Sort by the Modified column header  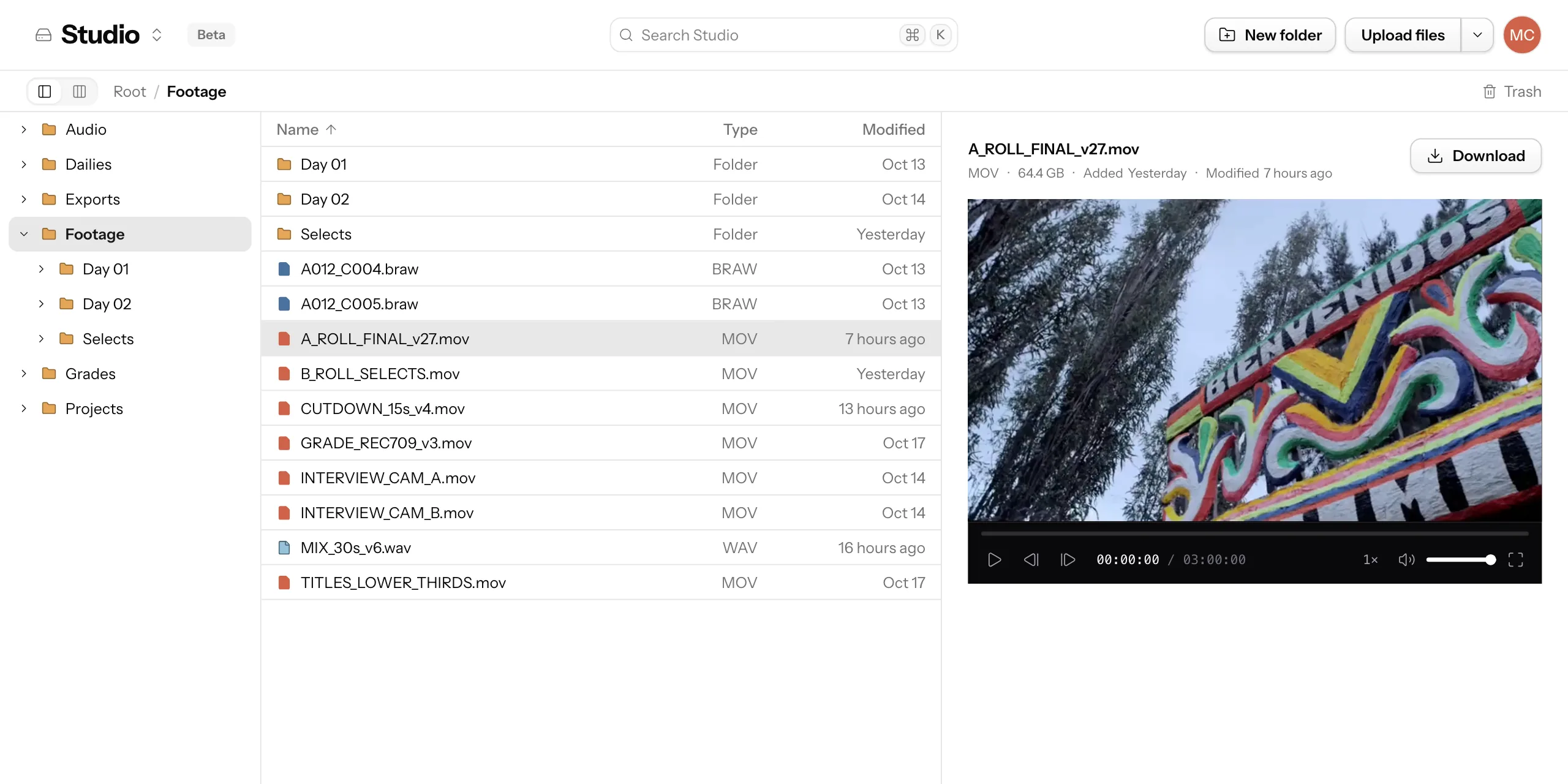(894, 129)
